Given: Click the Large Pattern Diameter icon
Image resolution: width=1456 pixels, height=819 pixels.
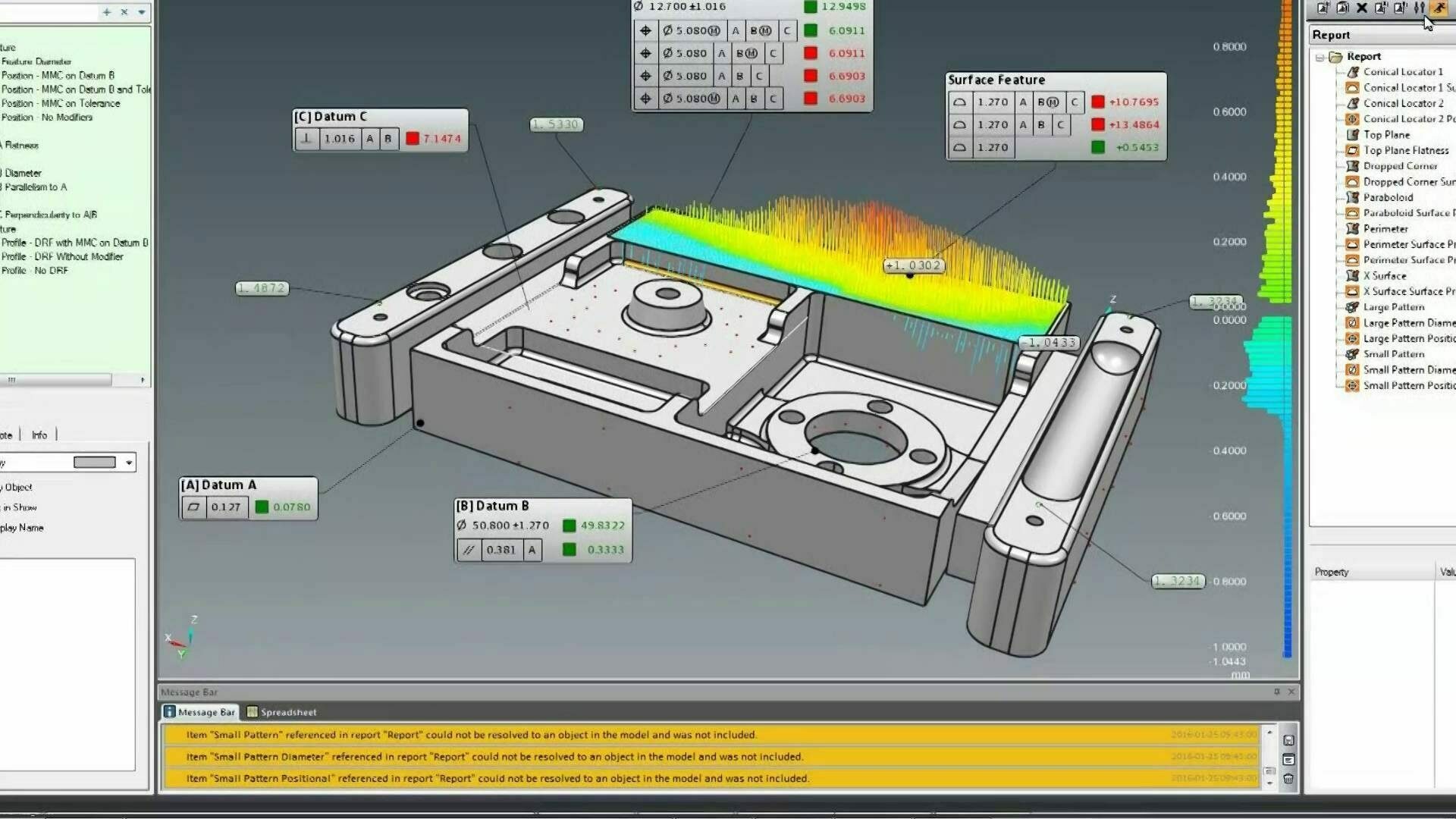Looking at the screenshot, I should point(1352,323).
